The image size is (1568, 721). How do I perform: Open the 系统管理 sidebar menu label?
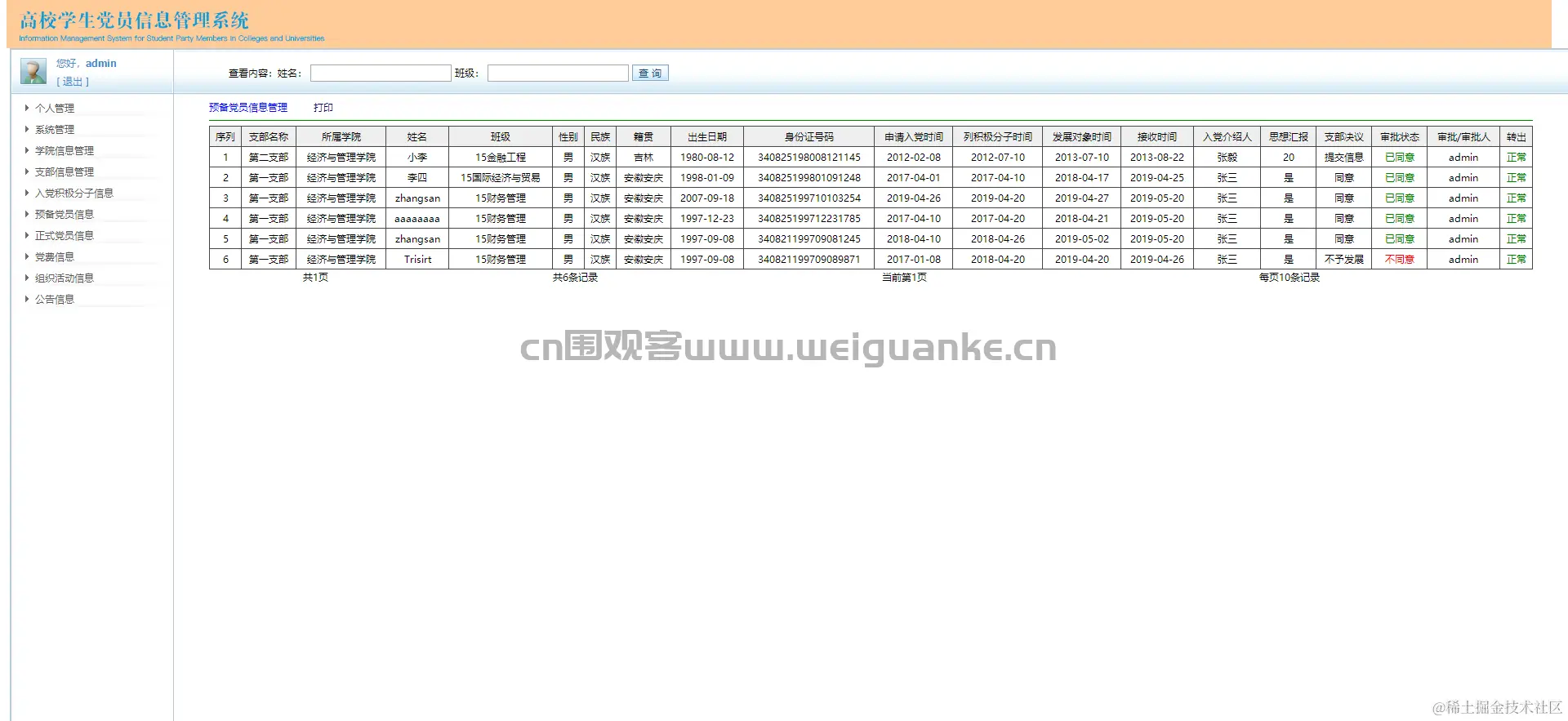coord(55,130)
